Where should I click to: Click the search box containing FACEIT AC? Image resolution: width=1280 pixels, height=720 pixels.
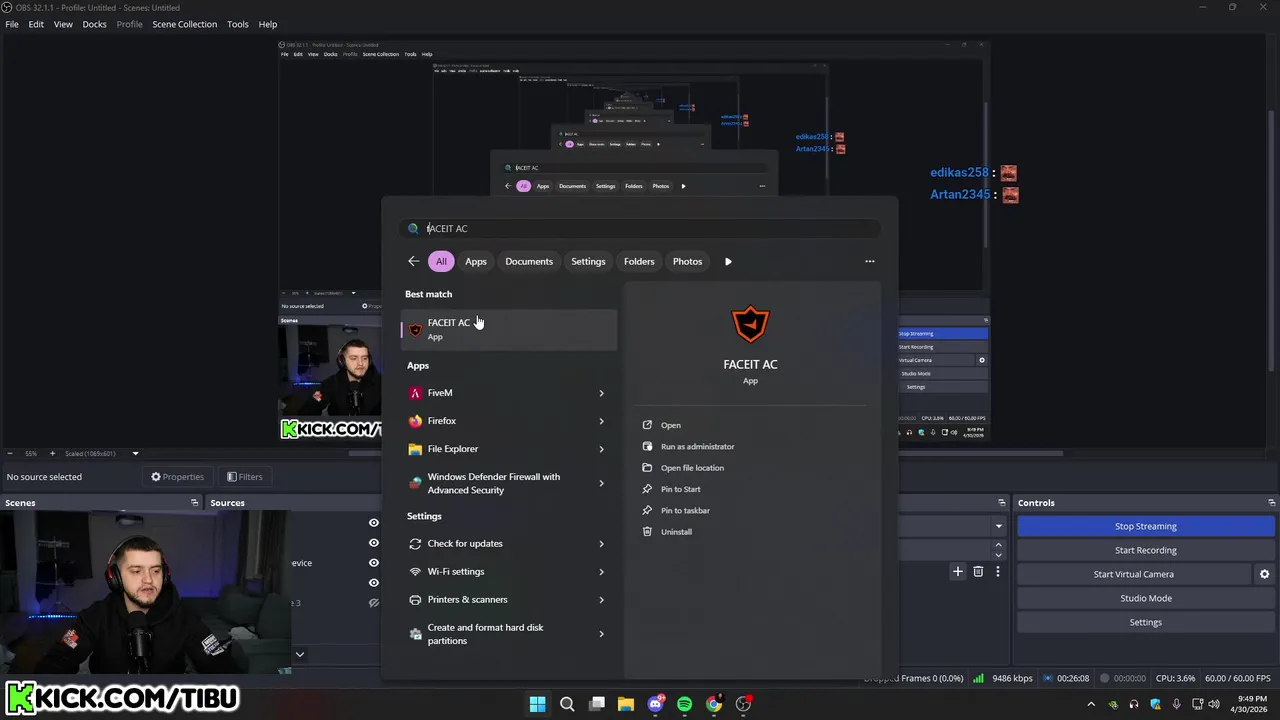point(640,228)
